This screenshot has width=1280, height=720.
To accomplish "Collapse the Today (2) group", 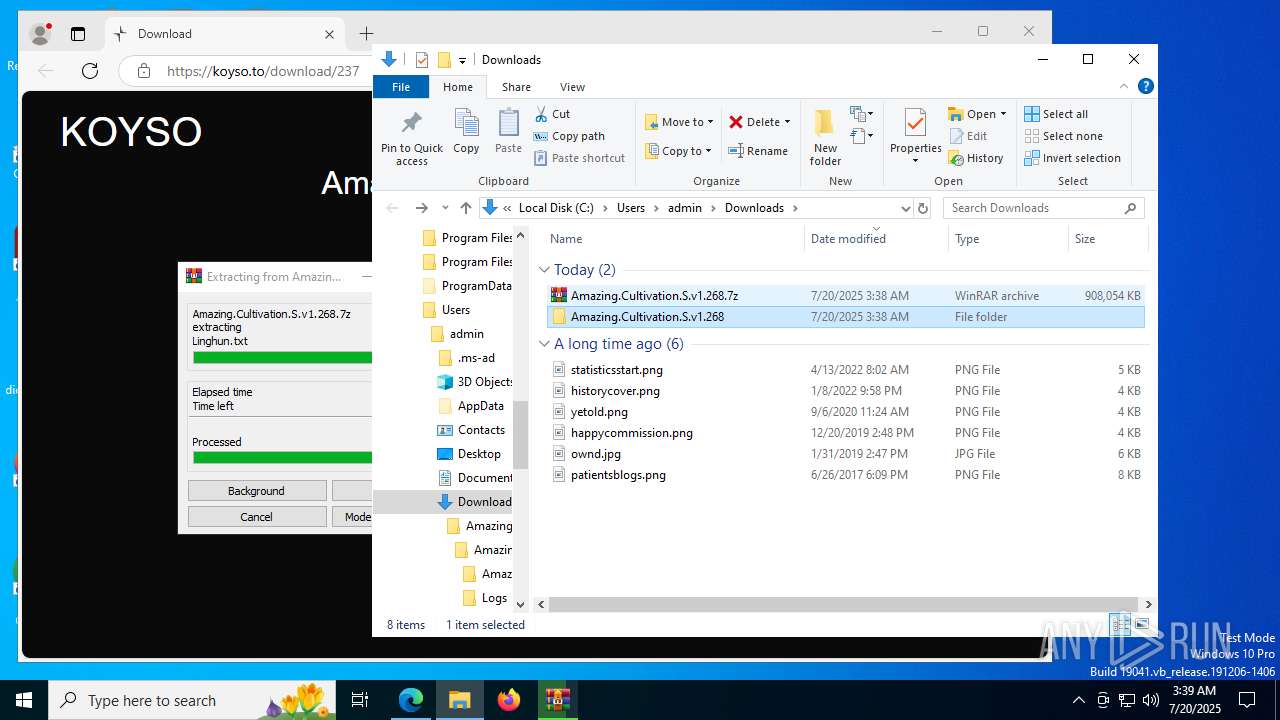I will coord(545,270).
